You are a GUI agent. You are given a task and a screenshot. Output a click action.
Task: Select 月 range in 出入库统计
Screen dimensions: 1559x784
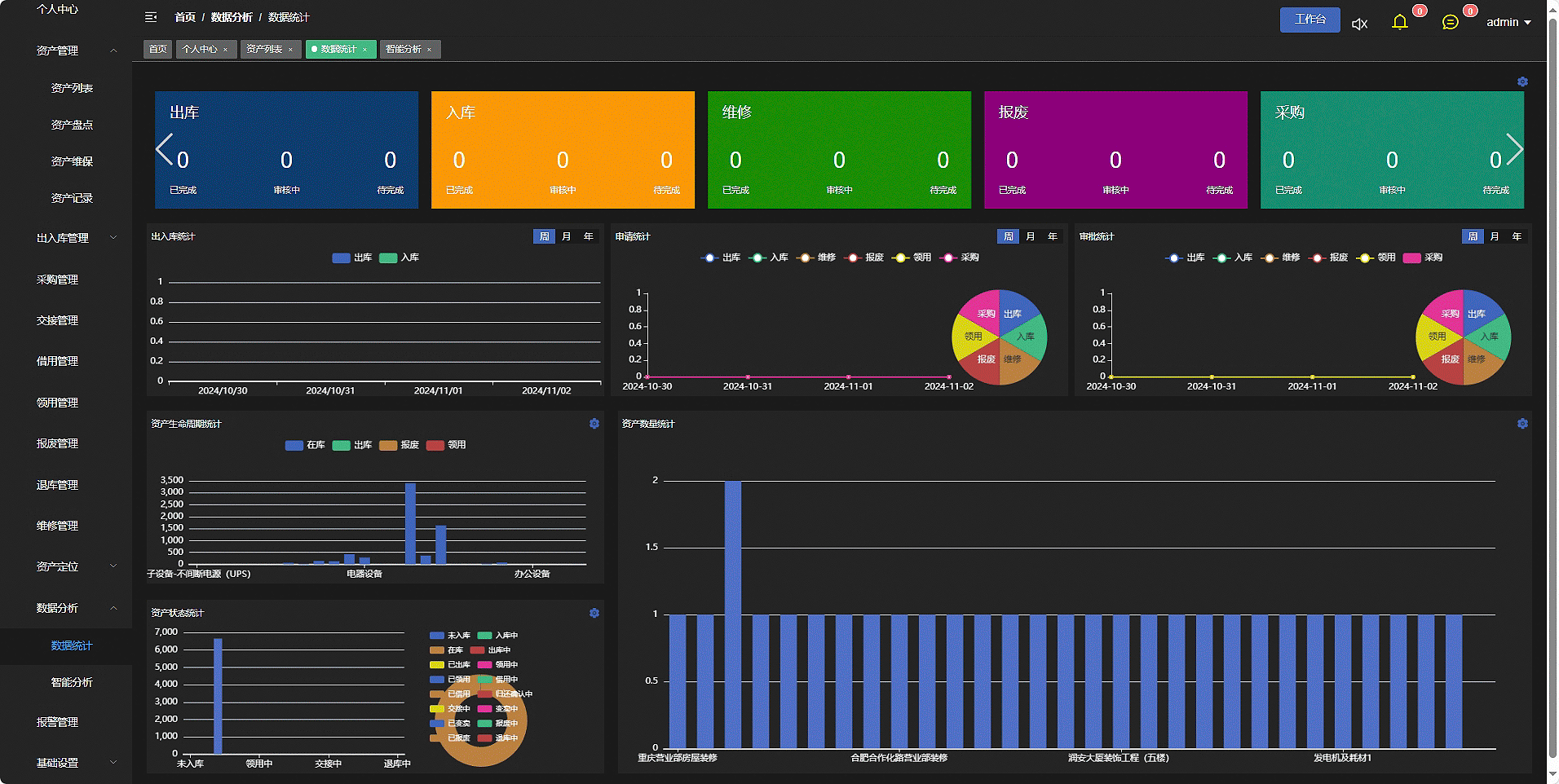coord(567,236)
